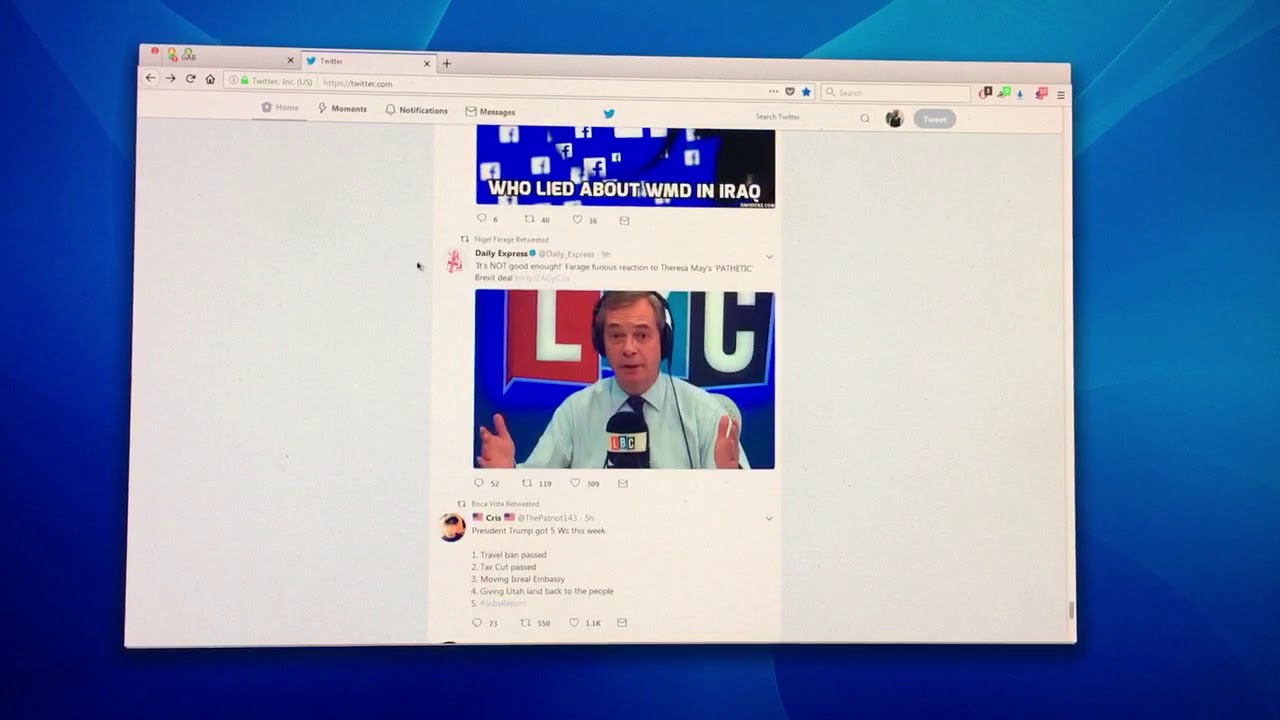
Task: Open Daily Express profile avatar
Action: [455, 262]
